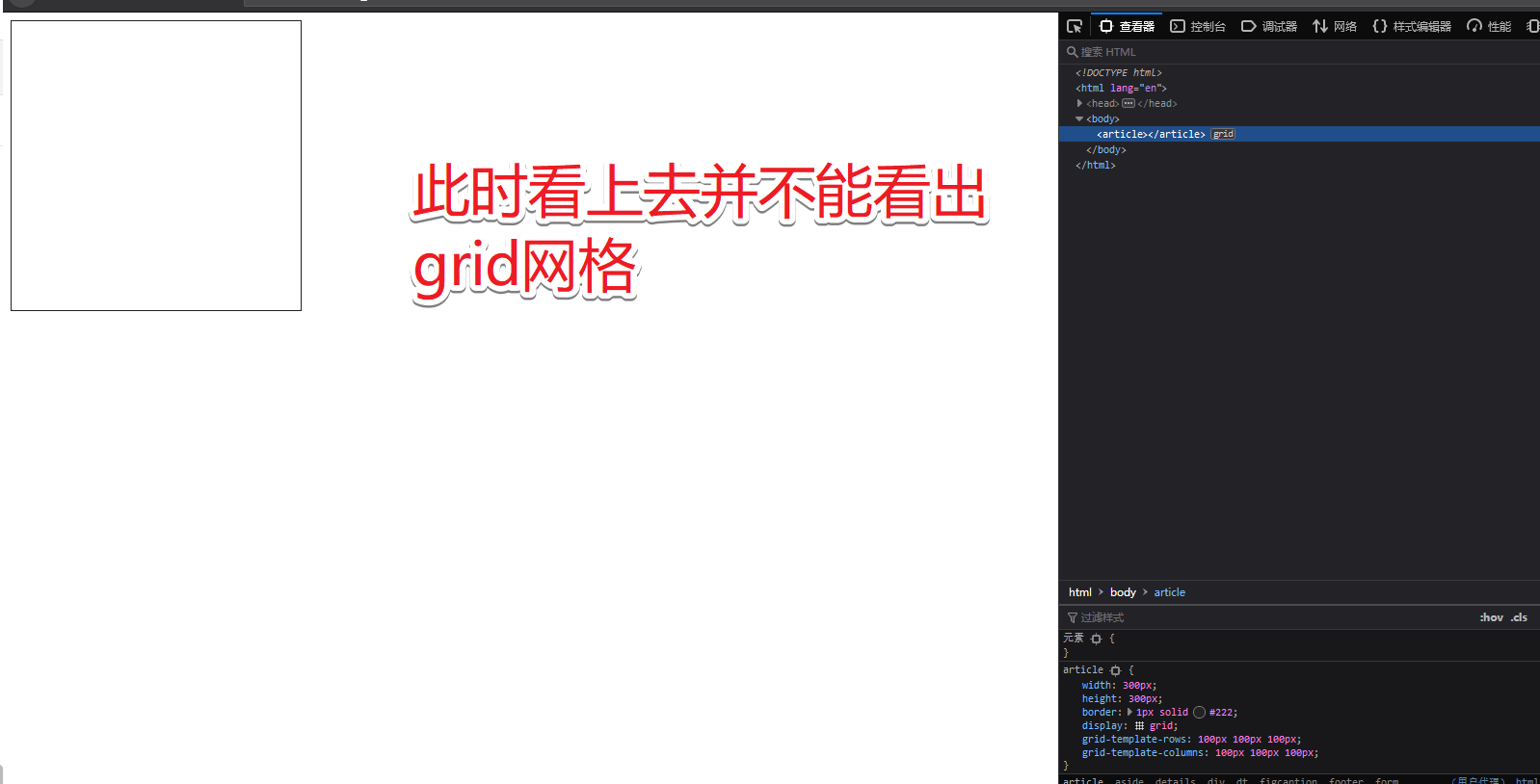This screenshot has height=784, width=1540.
Task: Open the 样式编辑器 Style Editor tab
Action: 1412,26
